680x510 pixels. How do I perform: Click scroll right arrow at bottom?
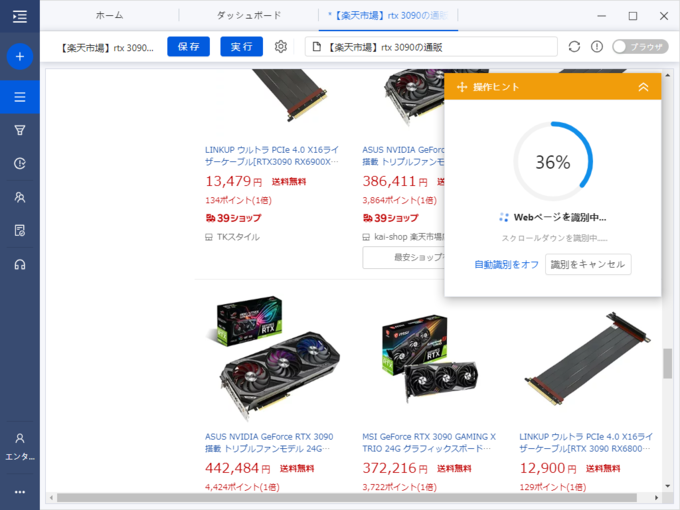656,497
